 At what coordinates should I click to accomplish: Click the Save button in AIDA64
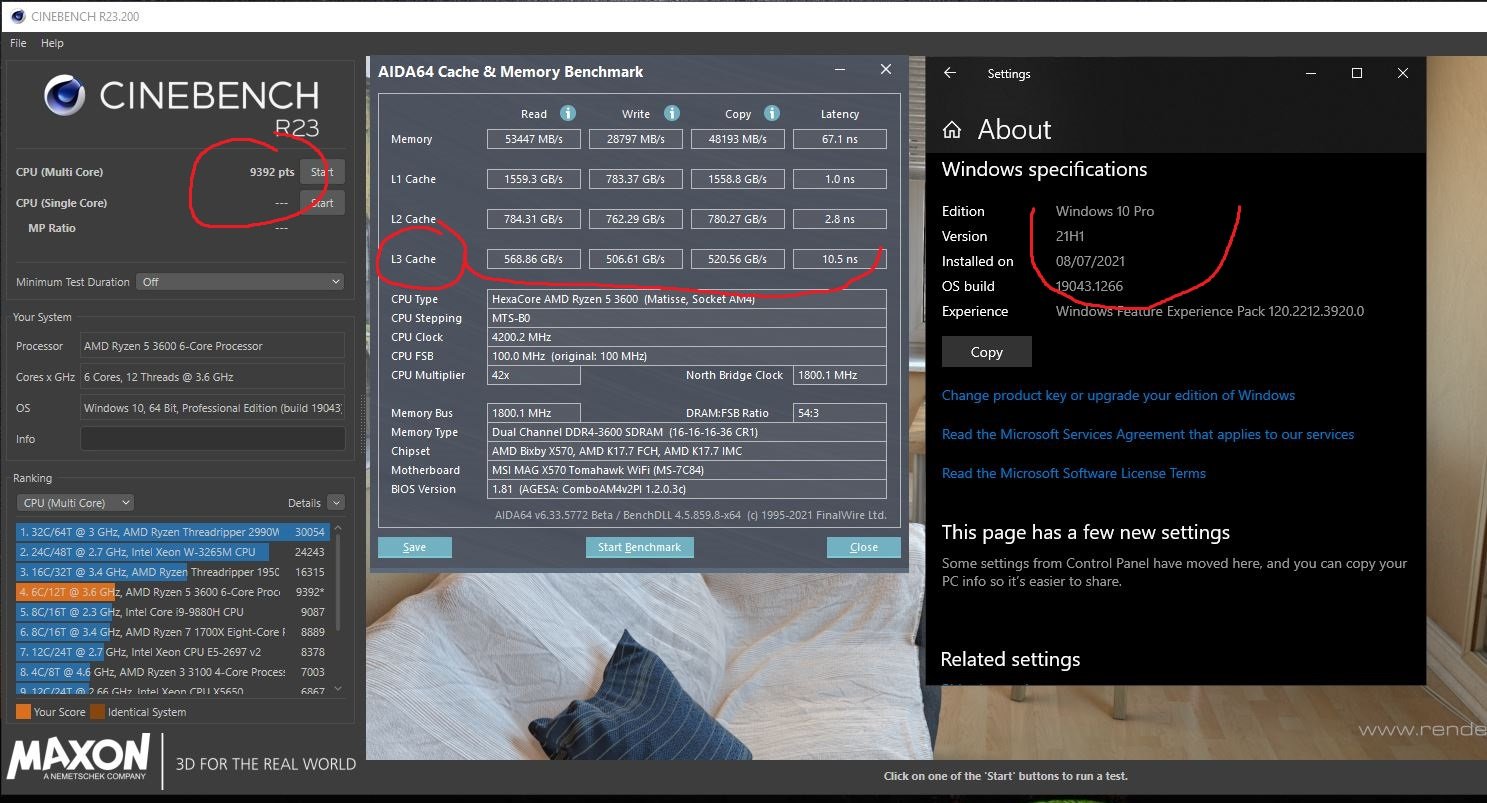coord(415,547)
